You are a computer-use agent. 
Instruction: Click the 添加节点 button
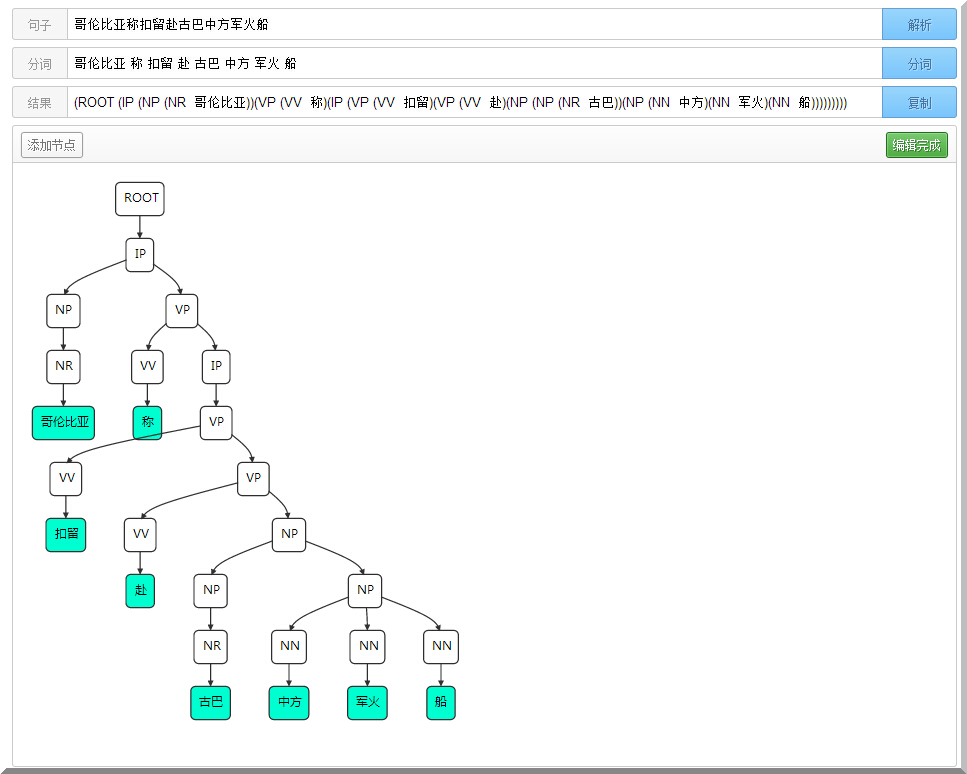tap(52, 145)
